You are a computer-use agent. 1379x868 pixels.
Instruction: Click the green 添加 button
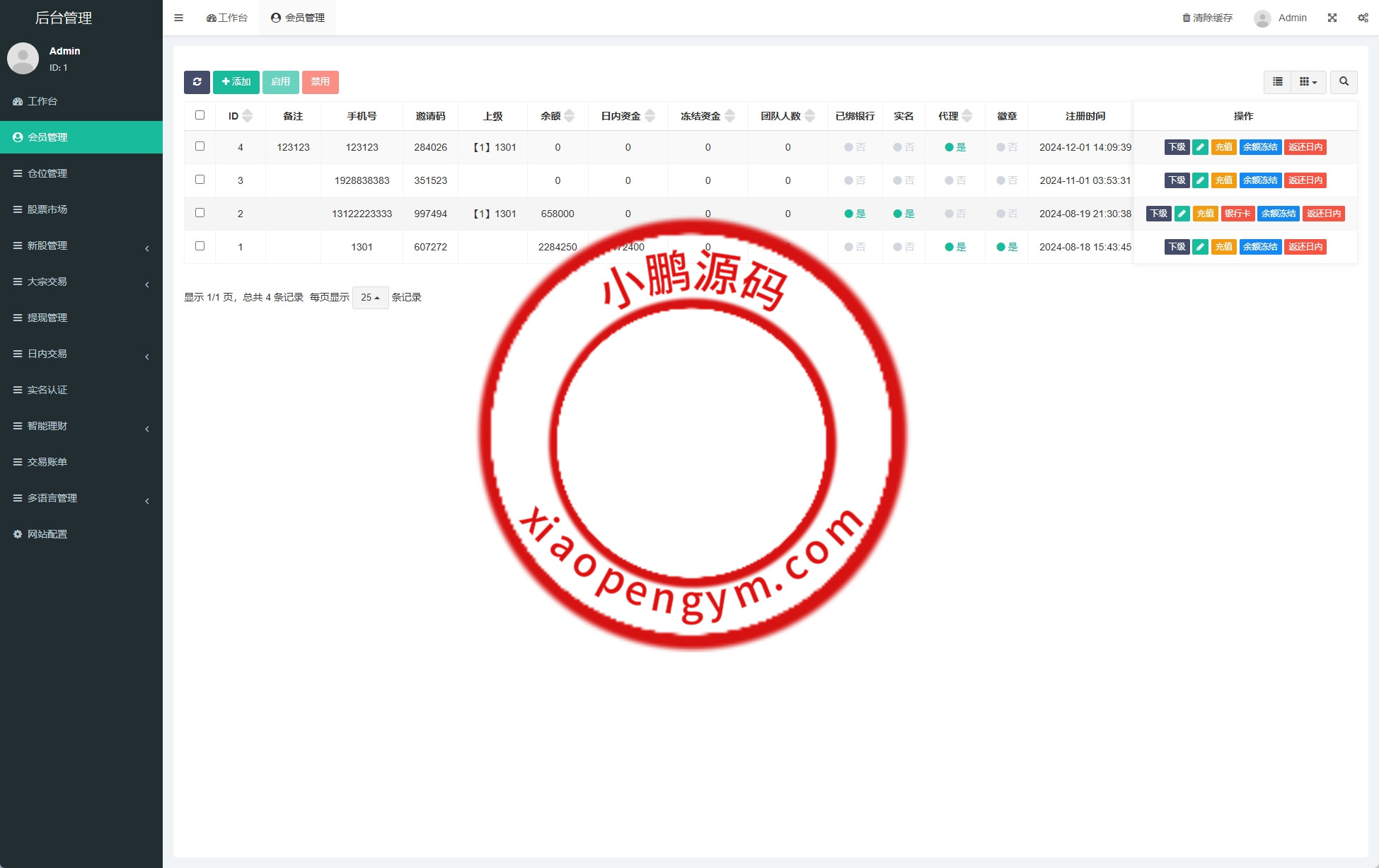236,82
